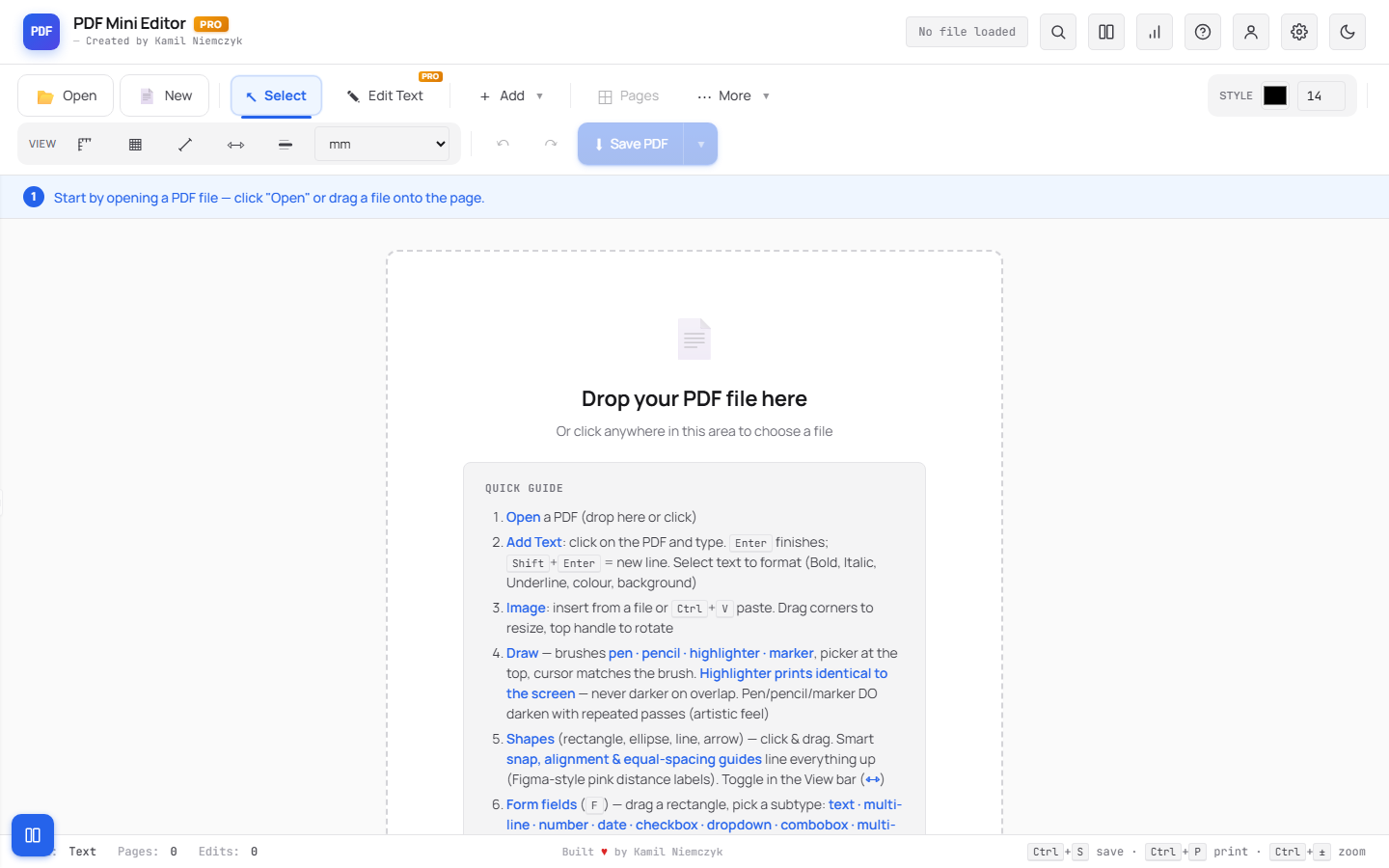This screenshot has height=868, width=1389.
Task: Click the Drop your PDF file here heading
Action: [694, 398]
